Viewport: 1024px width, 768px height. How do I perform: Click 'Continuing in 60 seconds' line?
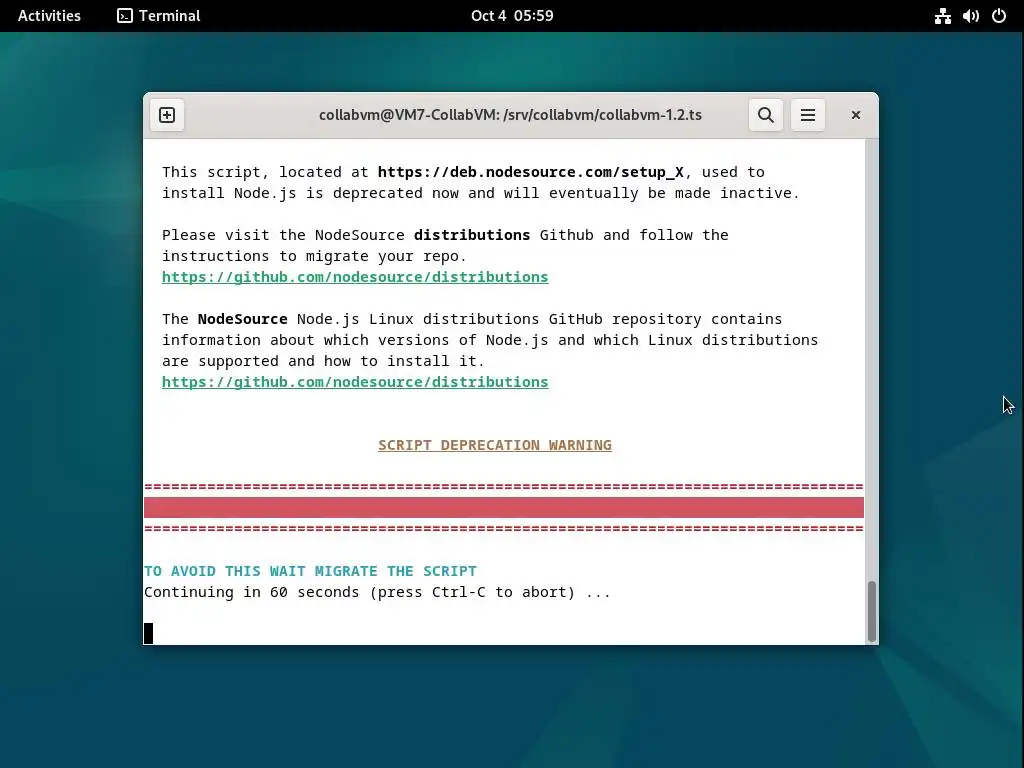377,592
